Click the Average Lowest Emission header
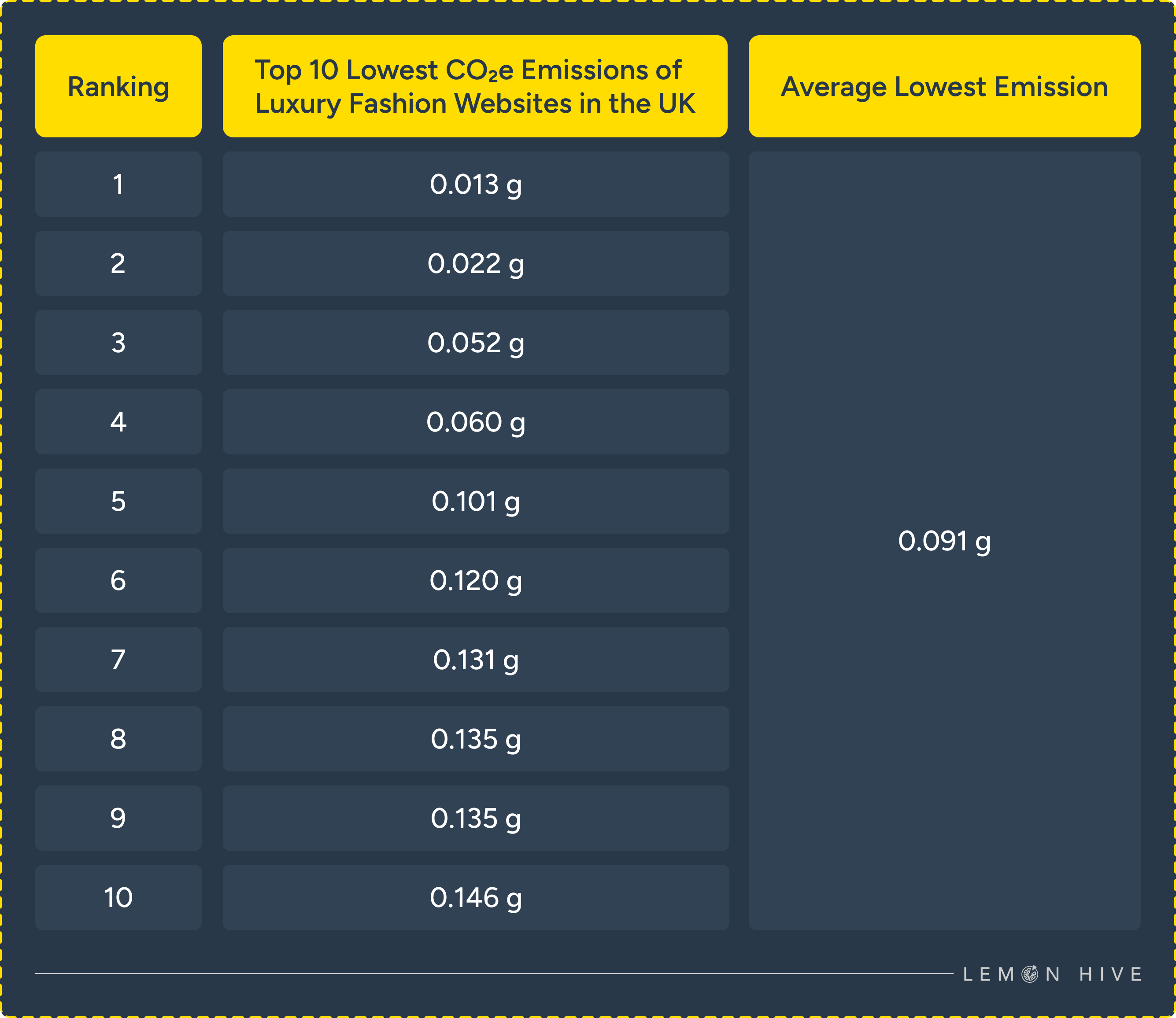The width and height of the screenshot is (1176, 1018). pyautogui.click(x=944, y=86)
